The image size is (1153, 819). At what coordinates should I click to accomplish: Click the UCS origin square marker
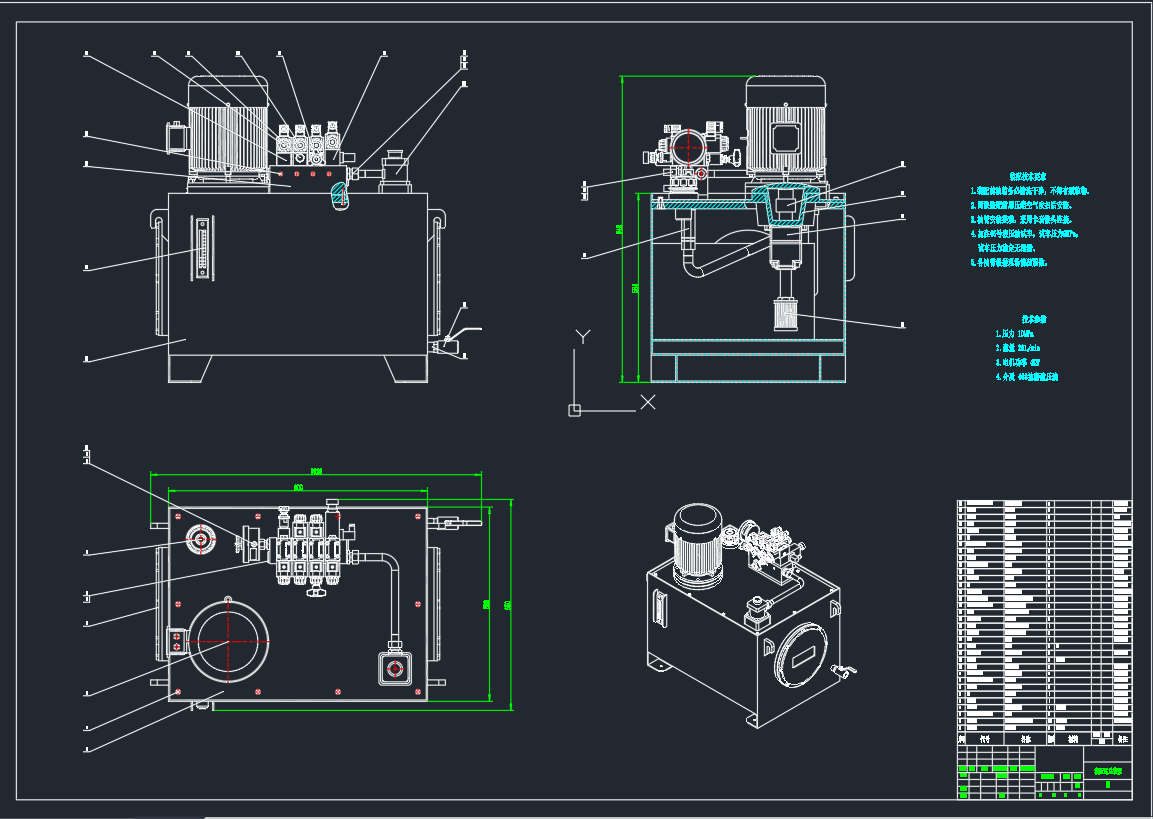click(x=574, y=410)
